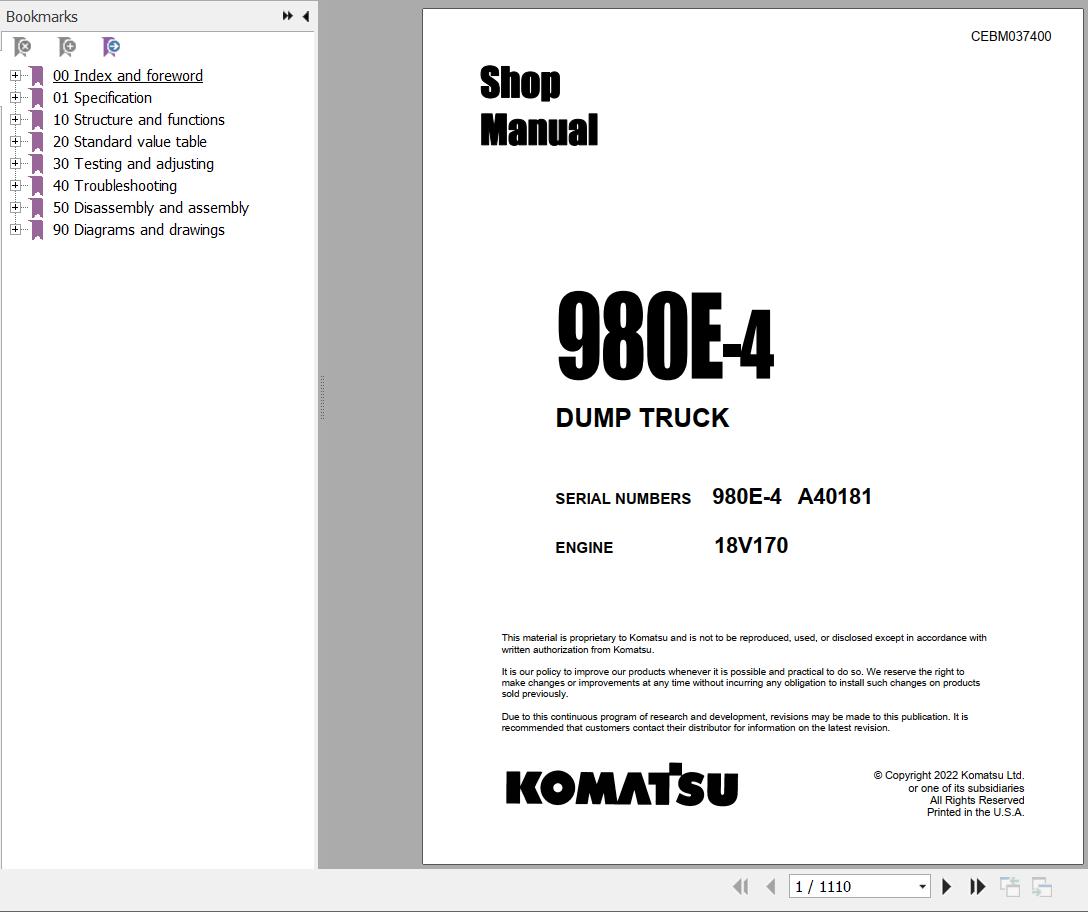Click the Printed in the U.S.A. line
1088x912 pixels.
975,812
